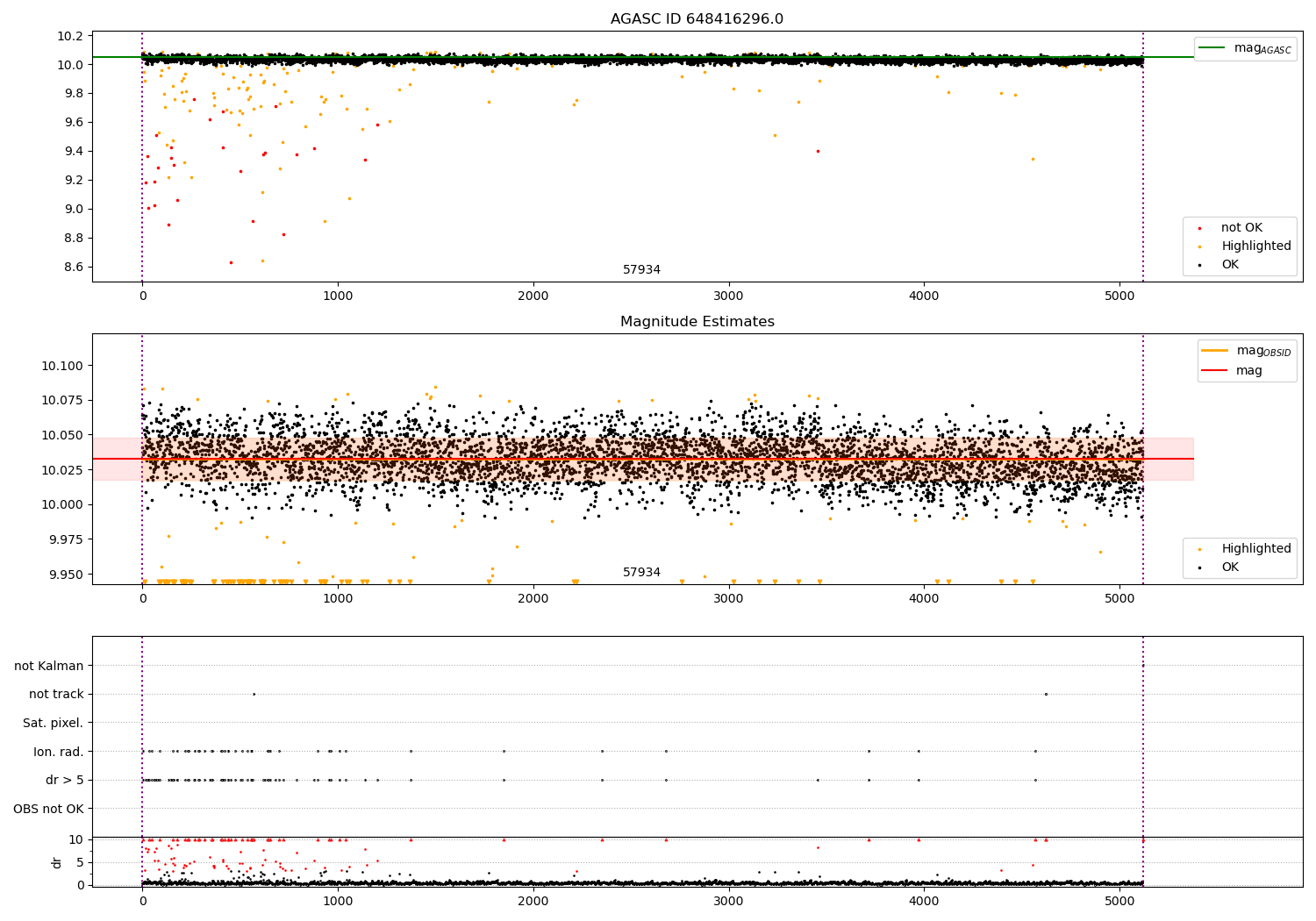The image size is (1316, 921).
Task: Click the '0' x-axis tick under the Magnitude Estimates plot
Action: [142, 599]
